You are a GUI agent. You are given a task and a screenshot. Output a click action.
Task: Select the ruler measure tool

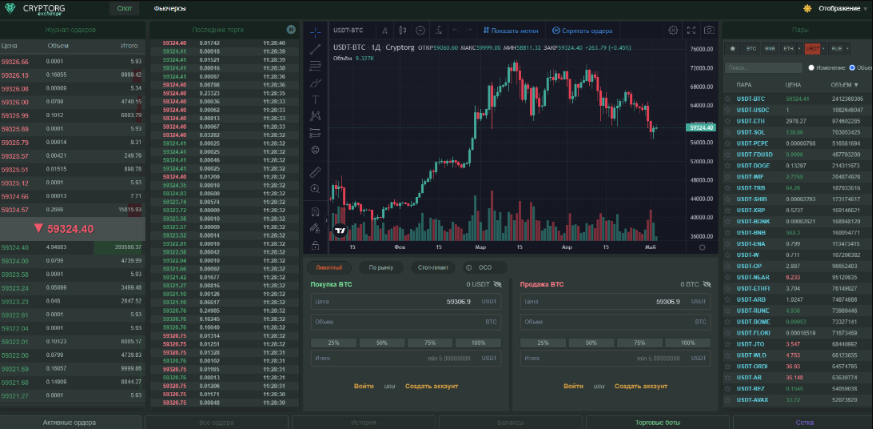tap(315, 172)
